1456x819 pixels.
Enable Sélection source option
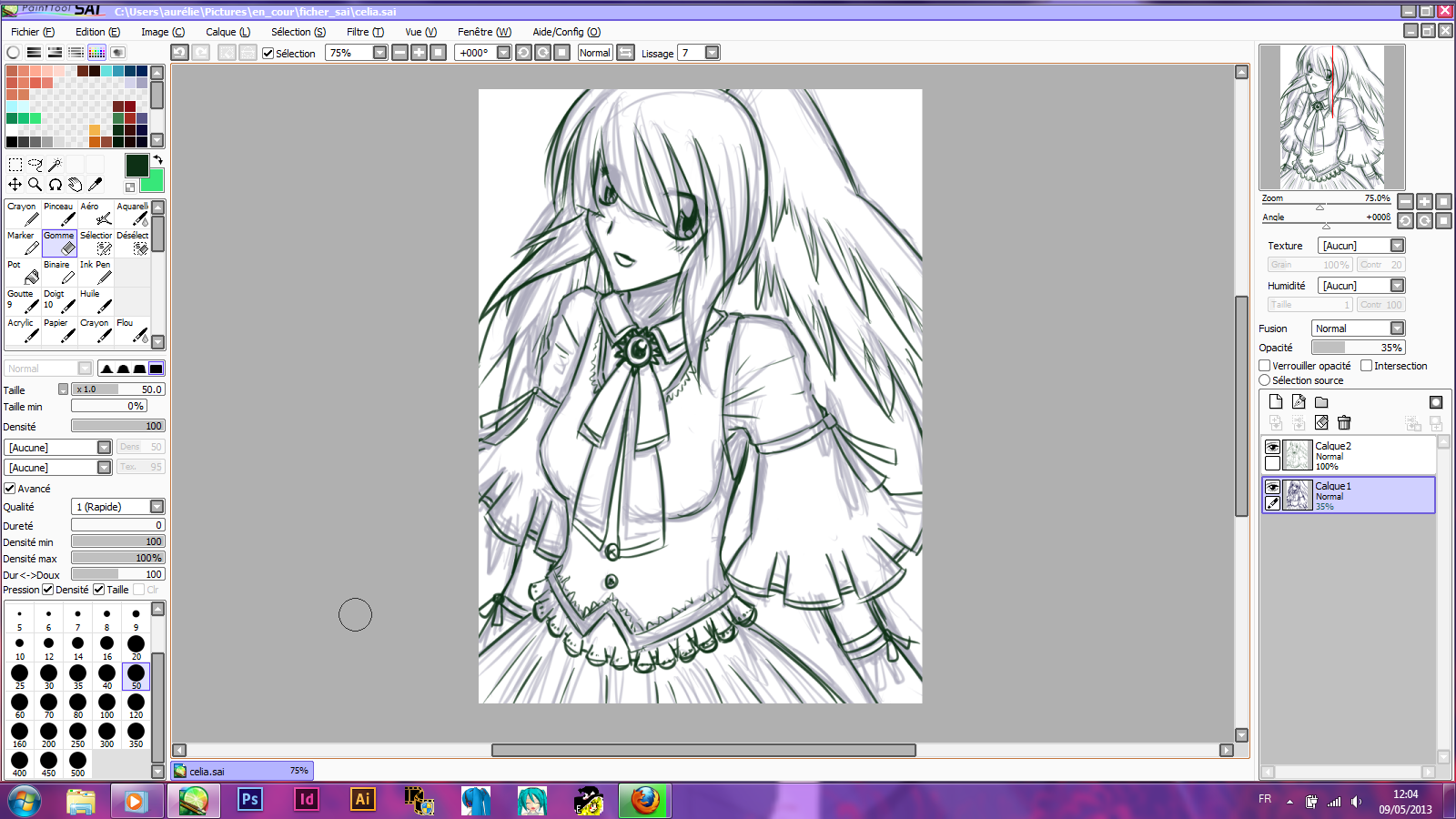click(1265, 380)
